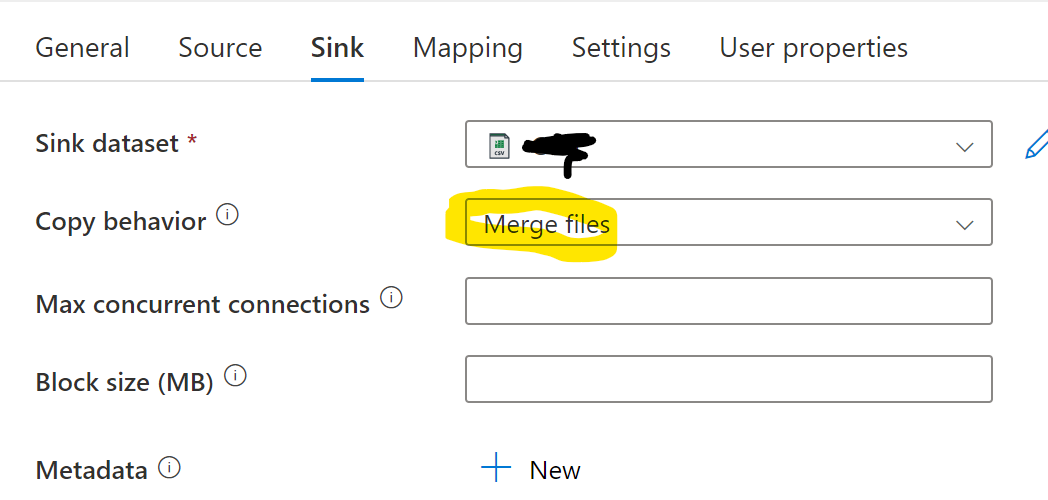Open the User properties tab
The height and width of the screenshot is (500, 1048).
(814, 48)
